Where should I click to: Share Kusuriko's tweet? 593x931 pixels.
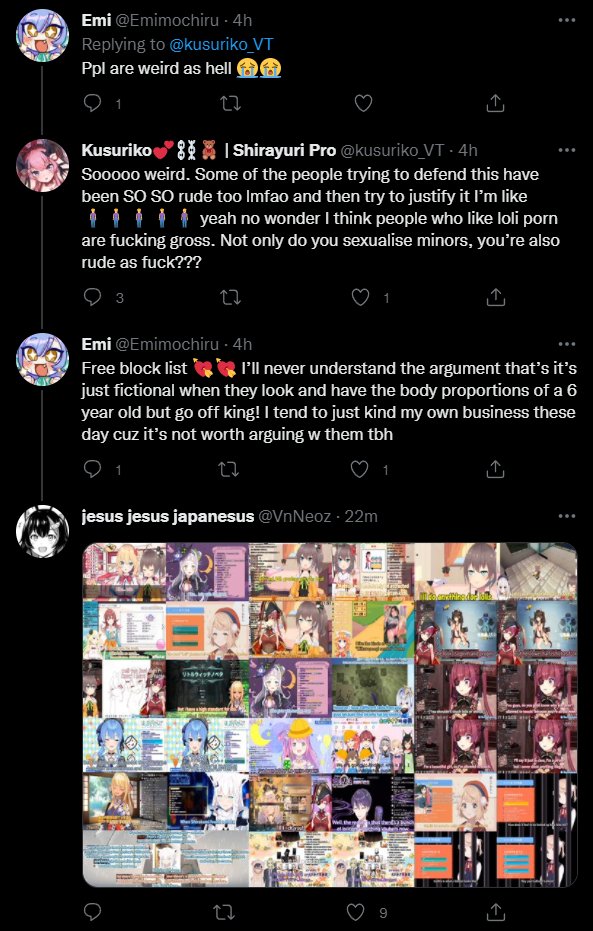(495, 297)
